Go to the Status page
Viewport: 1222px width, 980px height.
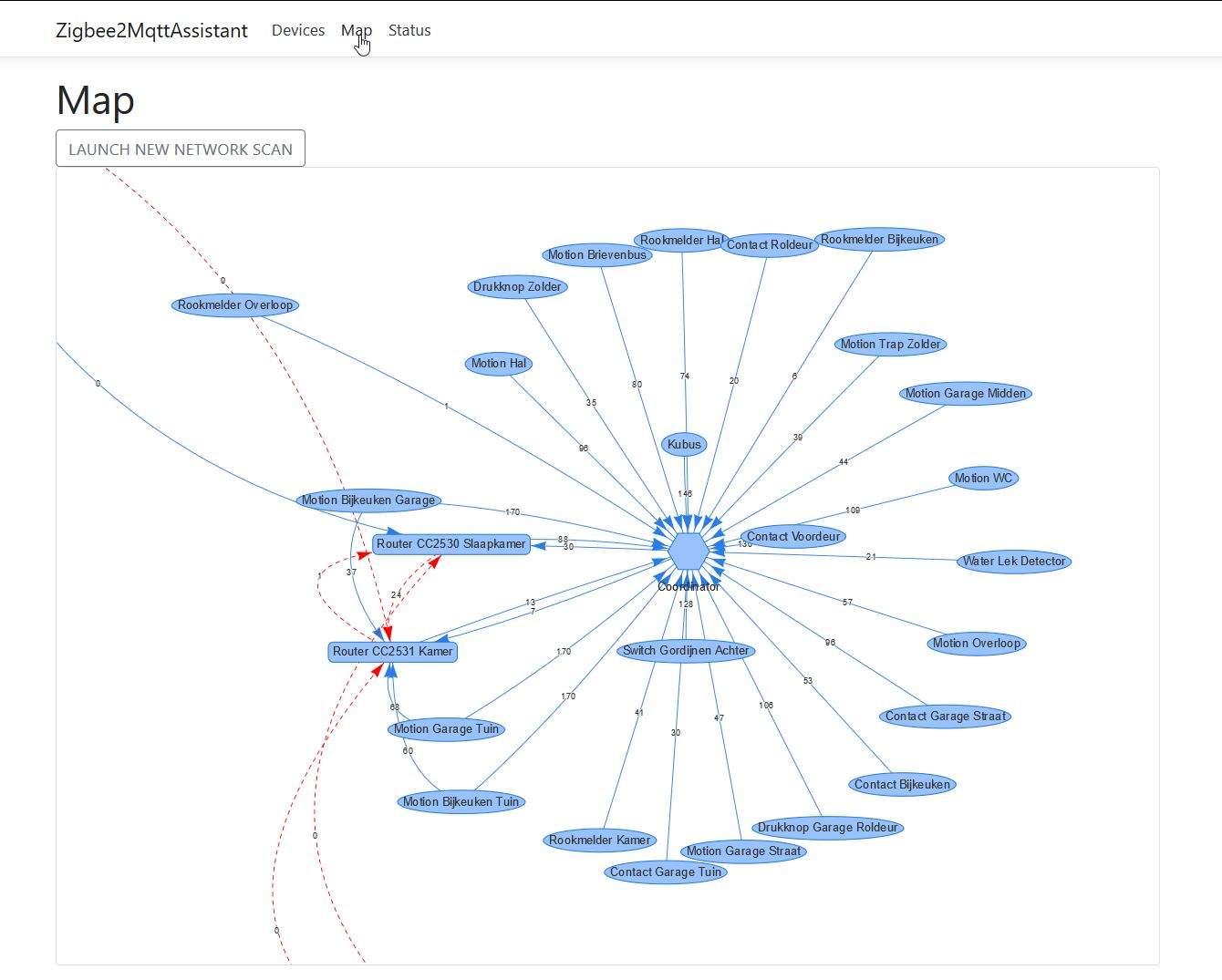(x=409, y=30)
